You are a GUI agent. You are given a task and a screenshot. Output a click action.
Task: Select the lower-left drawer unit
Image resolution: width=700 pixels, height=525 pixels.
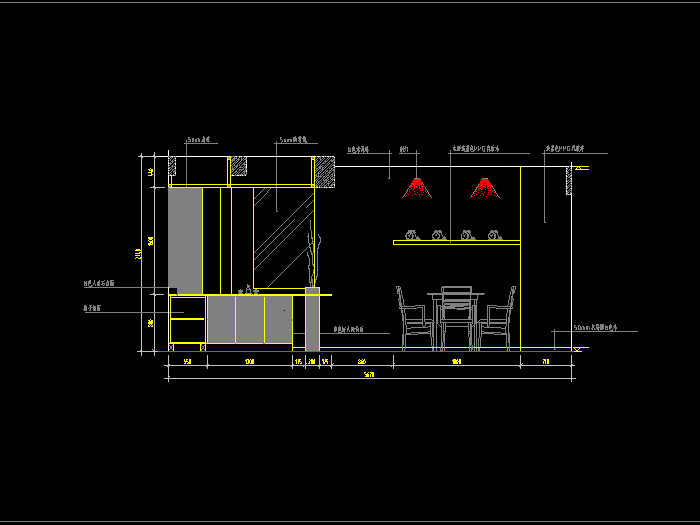click(x=187, y=320)
